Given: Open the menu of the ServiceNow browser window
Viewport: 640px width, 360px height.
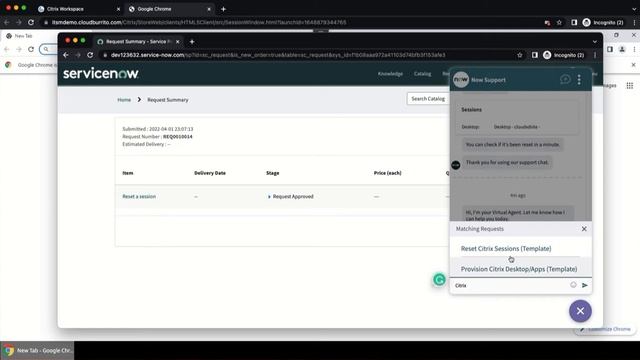Looking at the screenshot, I should 595,55.
